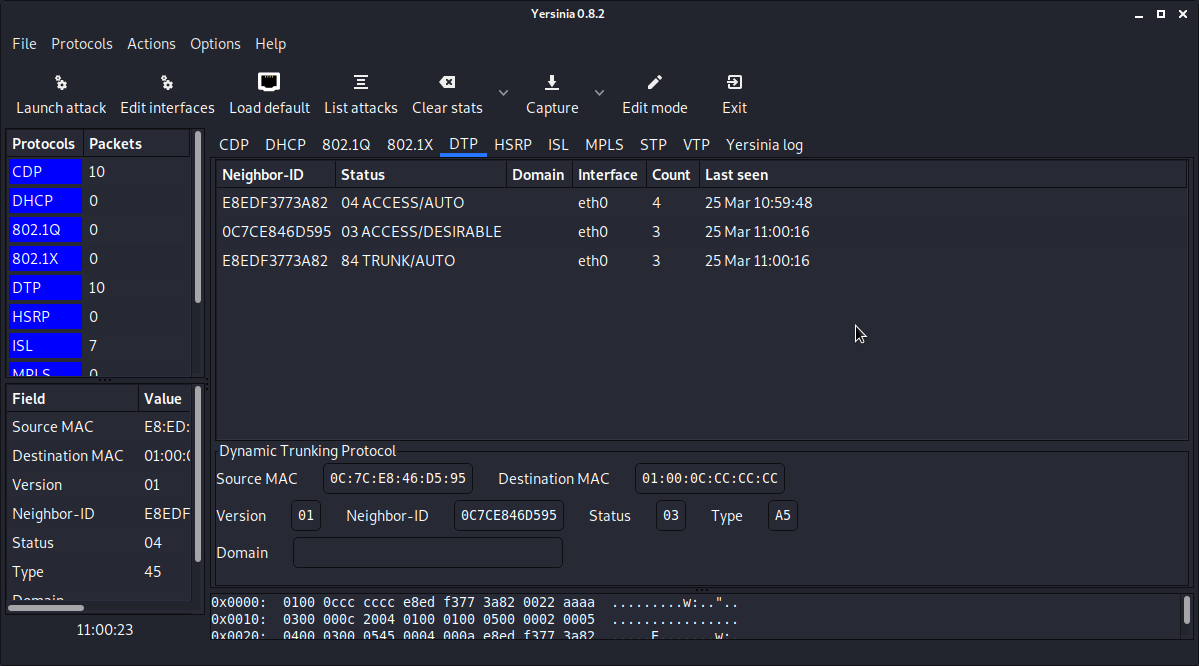This screenshot has width=1199, height=666.
Task: Click the Version input field
Action: tap(306, 515)
